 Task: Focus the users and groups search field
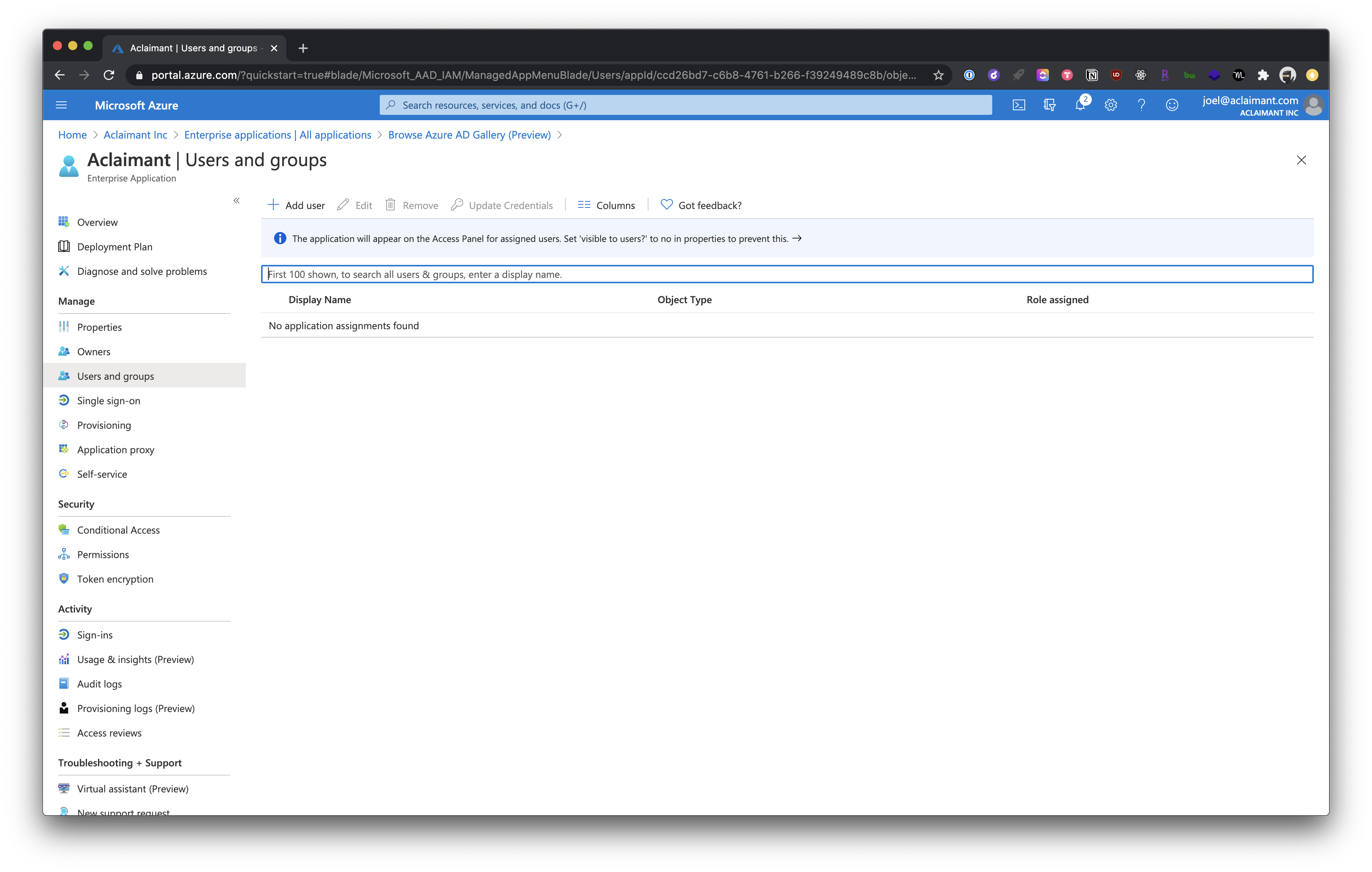click(787, 274)
